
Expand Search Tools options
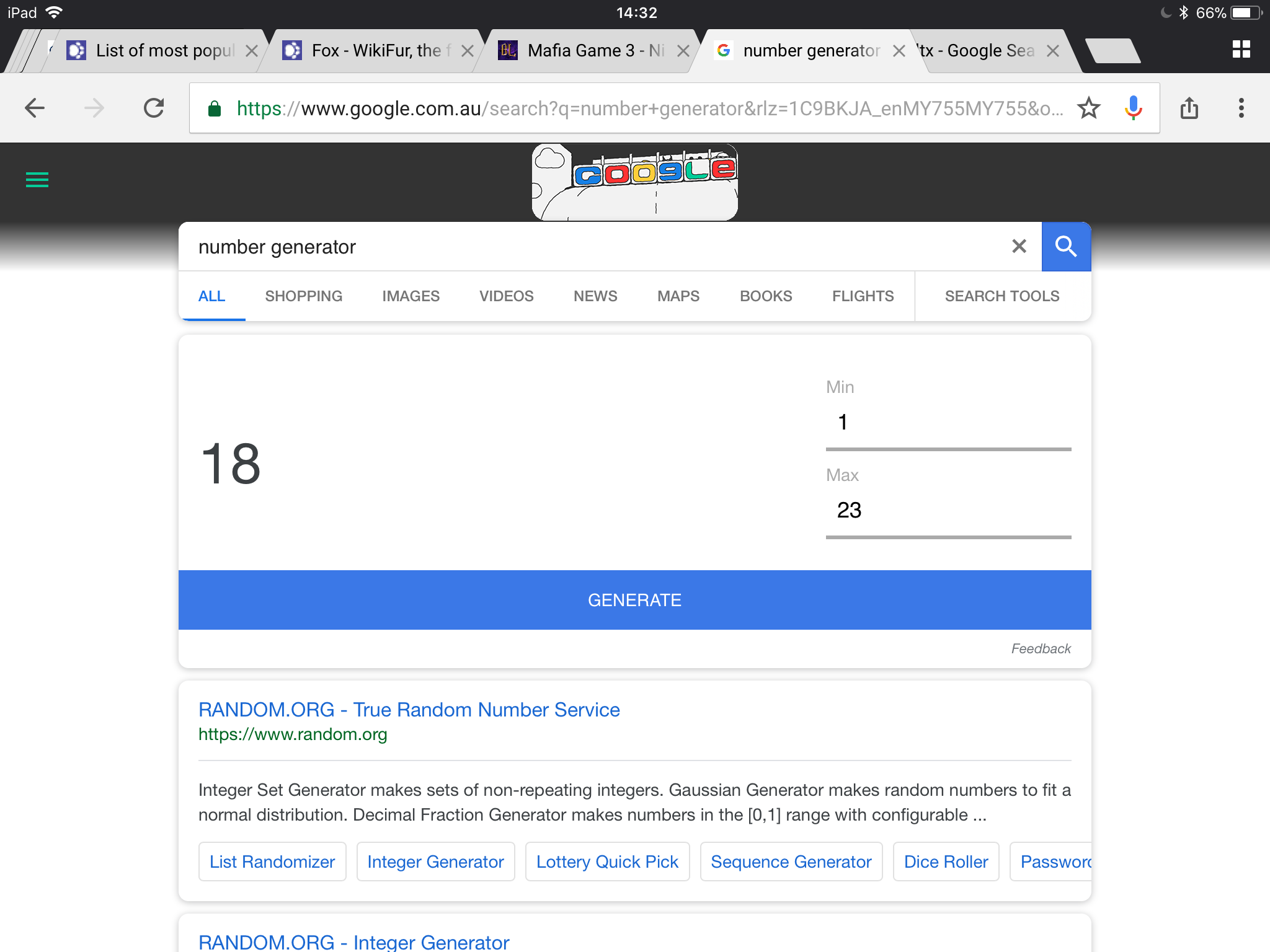pos(1002,296)
